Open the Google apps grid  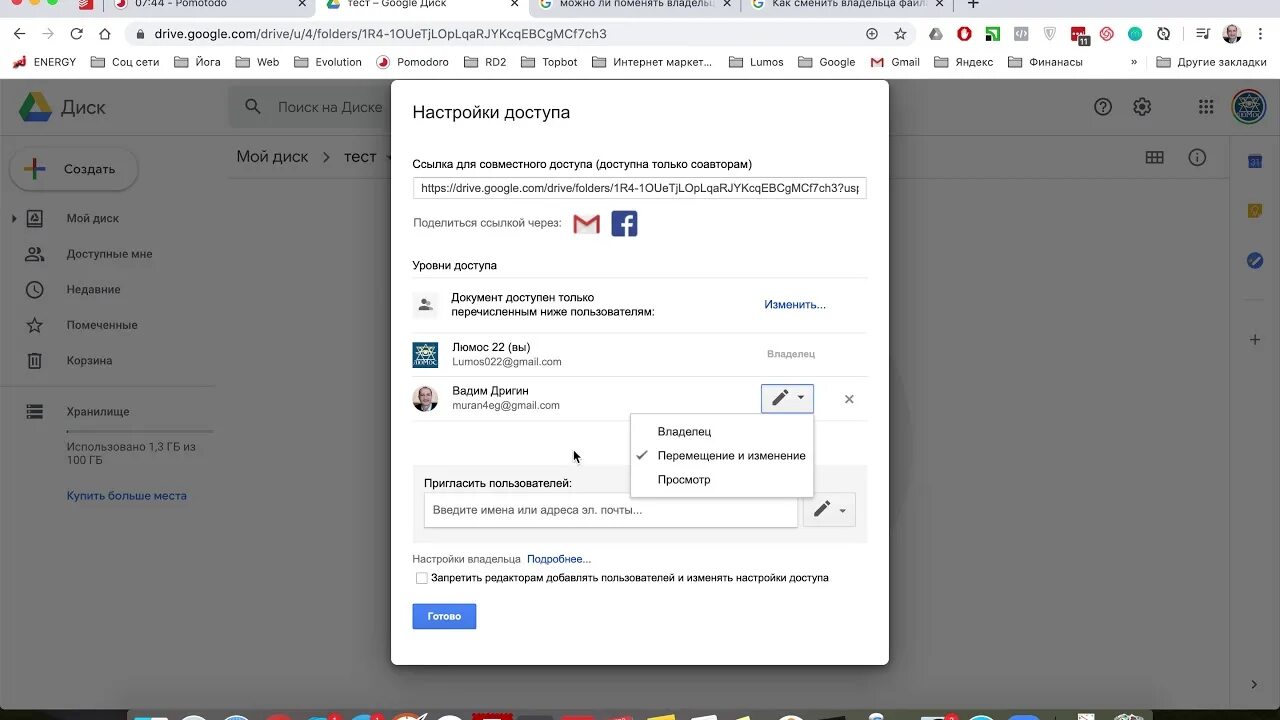click(1206, 107)
